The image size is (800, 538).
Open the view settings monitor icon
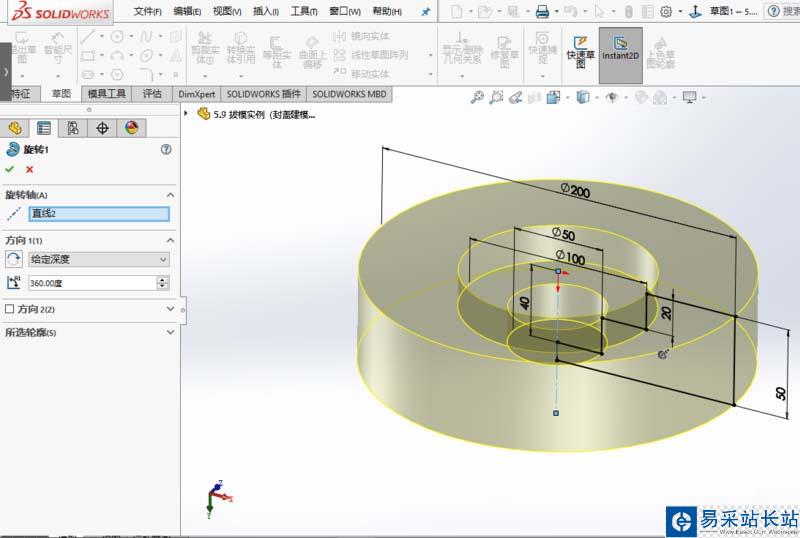click(x=689, y=97)
